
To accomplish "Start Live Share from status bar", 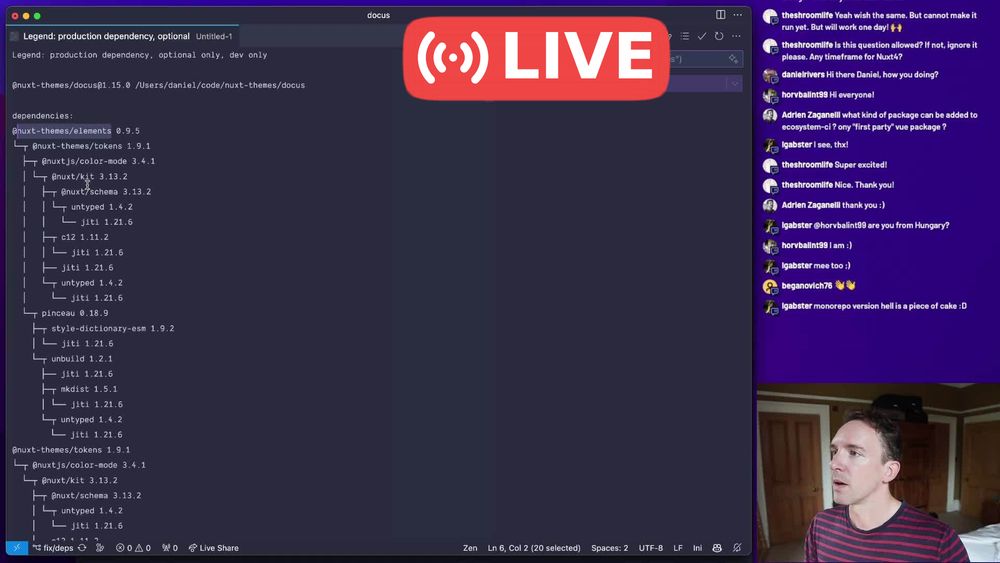I will (x=214, y=548).
